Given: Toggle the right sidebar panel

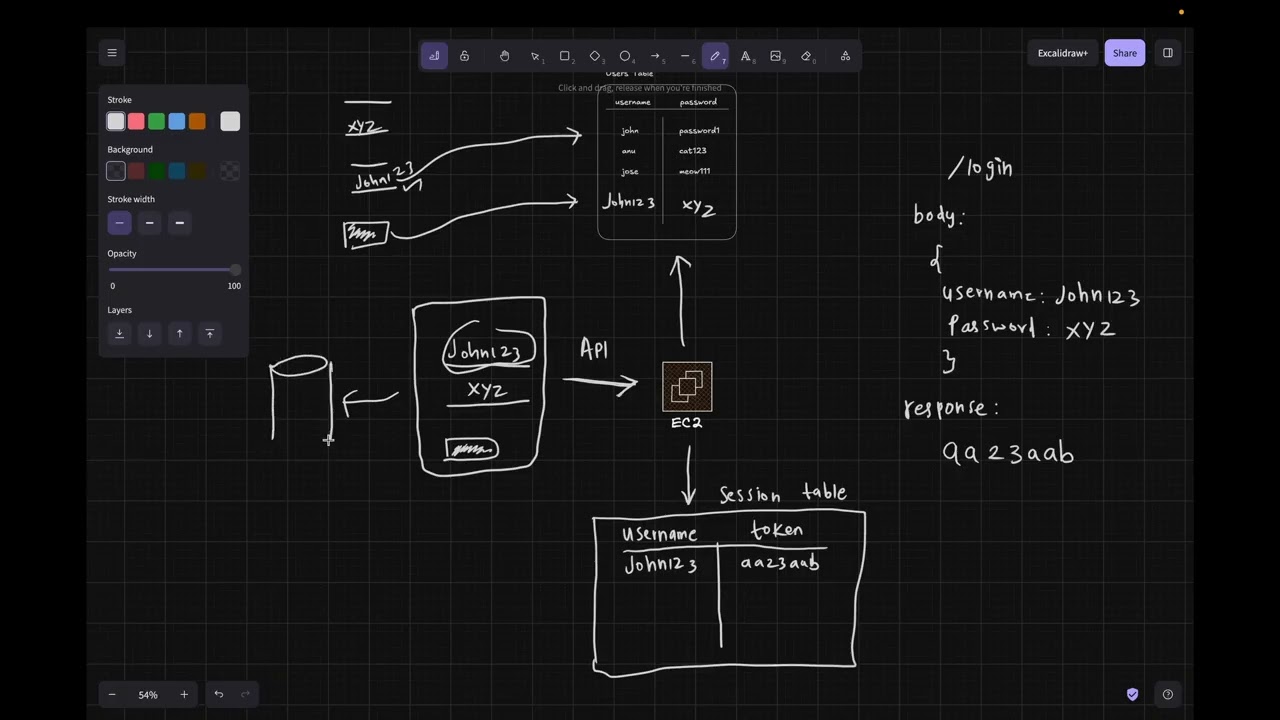Looking at the screenshot, I should point(1167,53).
